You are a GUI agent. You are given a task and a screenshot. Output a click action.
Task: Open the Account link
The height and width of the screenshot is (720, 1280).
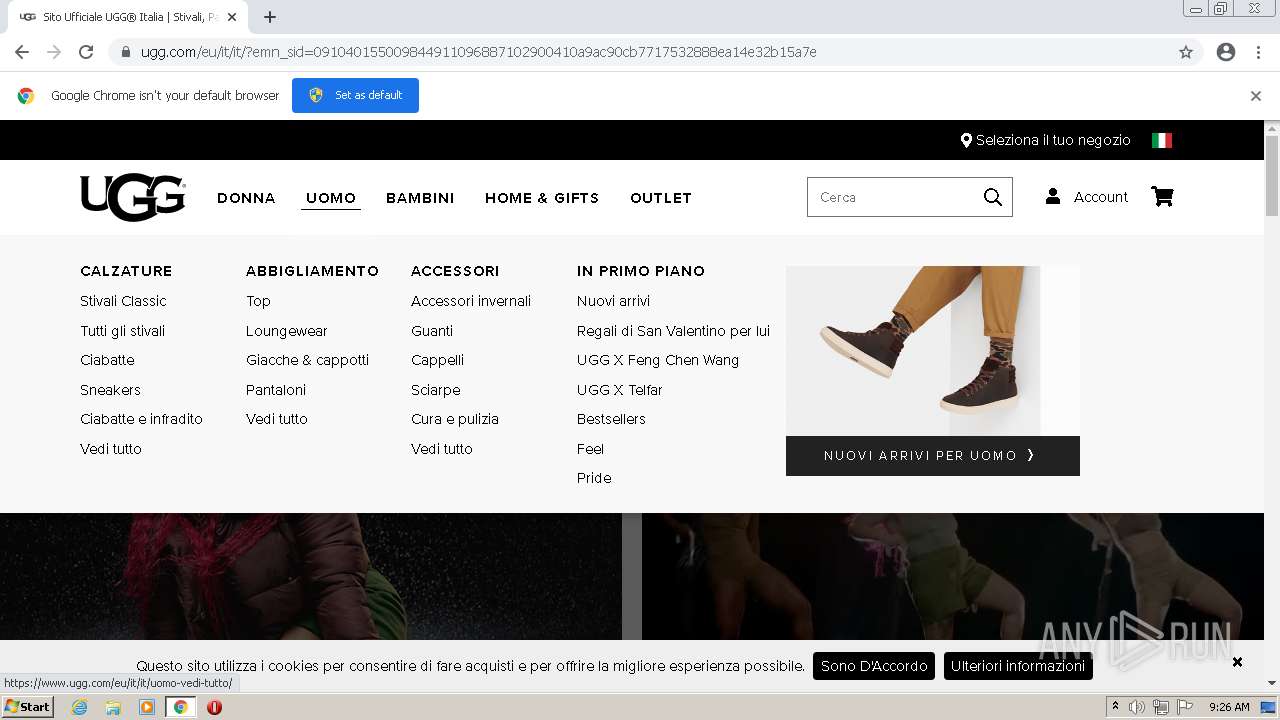(x=1101, y=197)
